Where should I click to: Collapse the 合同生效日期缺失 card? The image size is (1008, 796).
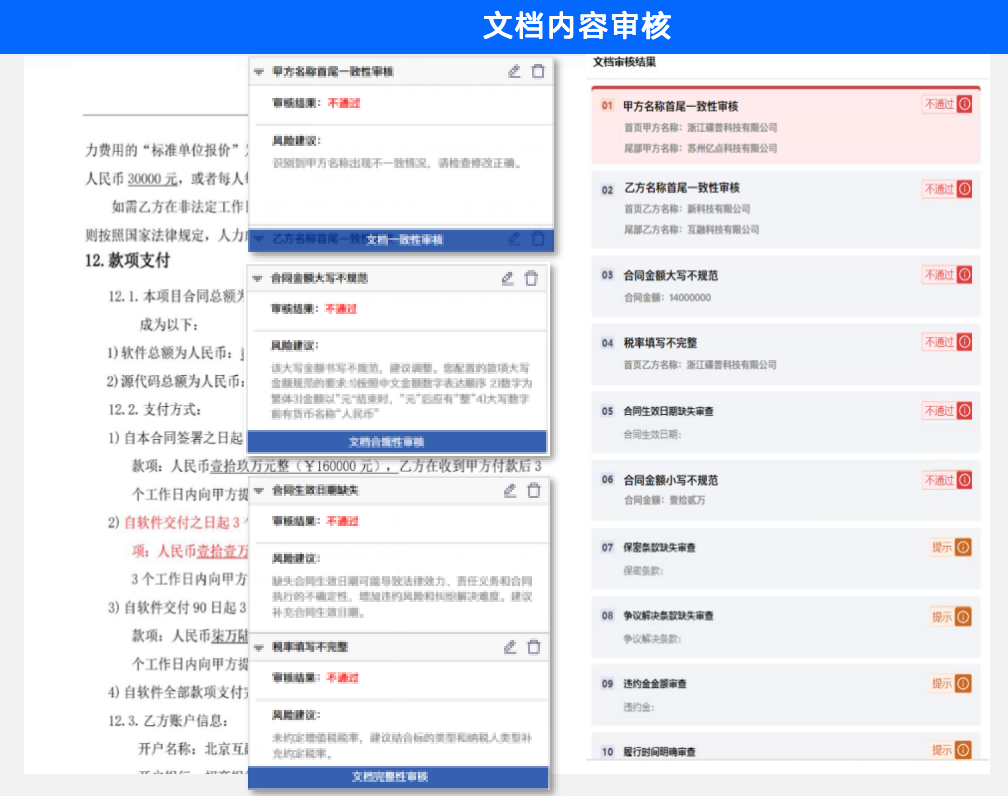pos(257,491)
